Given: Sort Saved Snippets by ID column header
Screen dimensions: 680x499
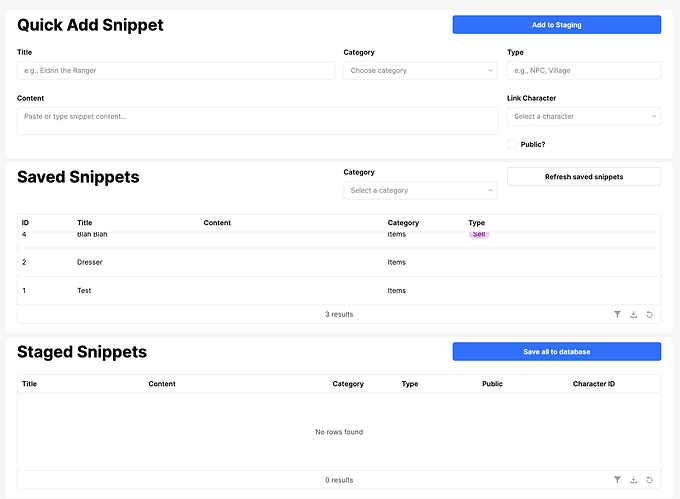Looking at the screenshot, I should 26,223.
